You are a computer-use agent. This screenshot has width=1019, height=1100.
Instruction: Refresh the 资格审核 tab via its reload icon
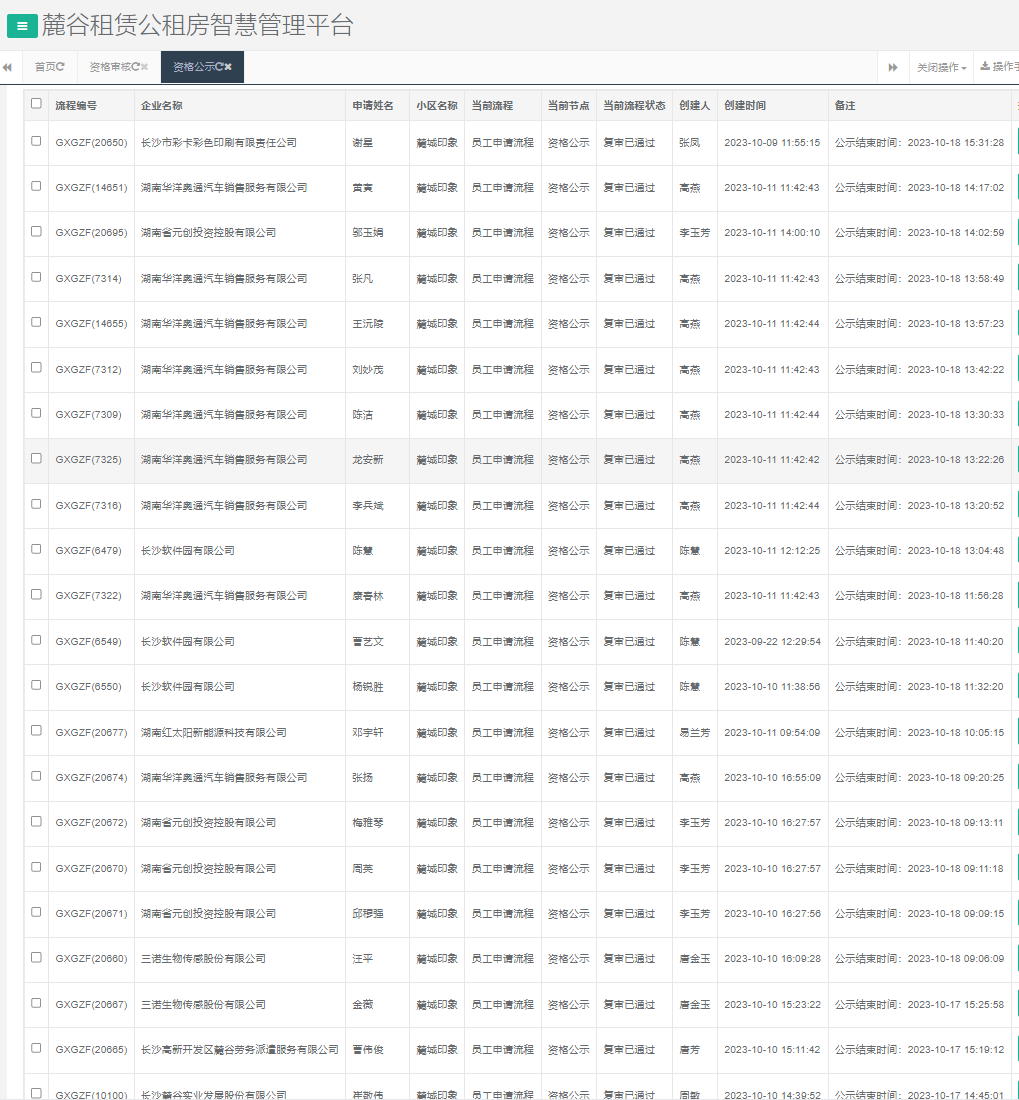tap(135, 67)
